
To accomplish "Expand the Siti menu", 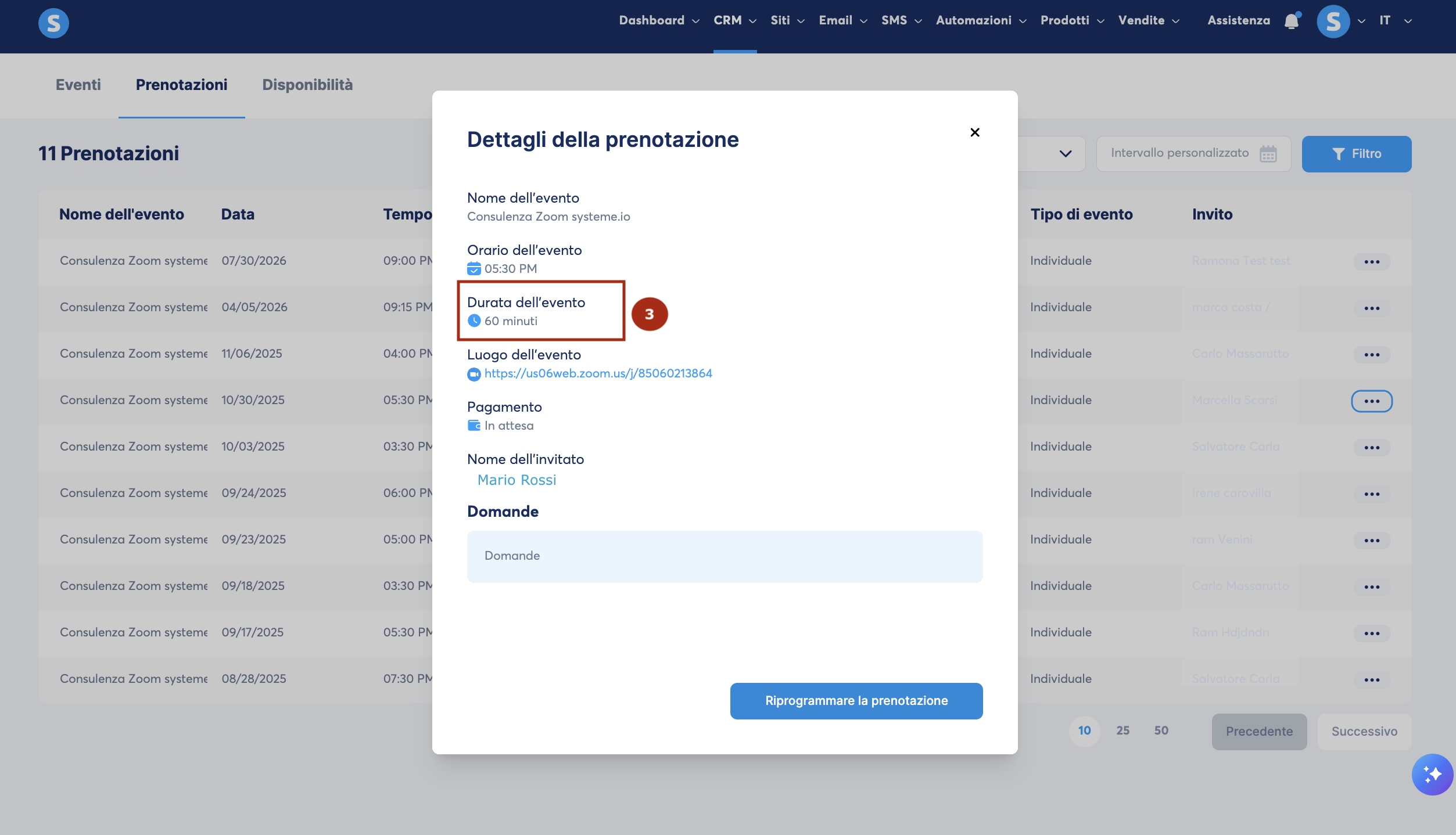I will point(787,20).
